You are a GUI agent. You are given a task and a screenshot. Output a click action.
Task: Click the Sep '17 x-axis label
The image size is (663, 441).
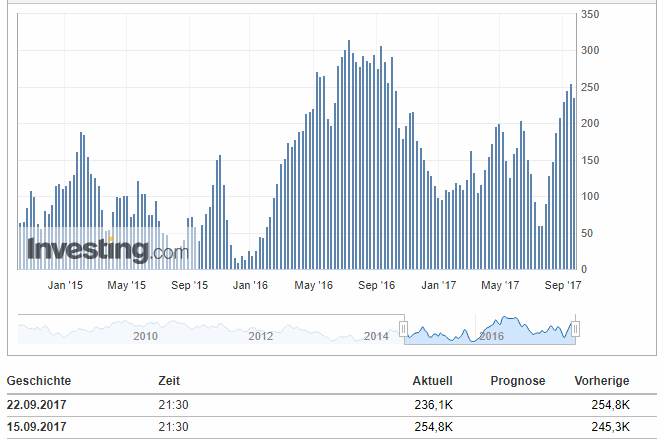(563, 286)
